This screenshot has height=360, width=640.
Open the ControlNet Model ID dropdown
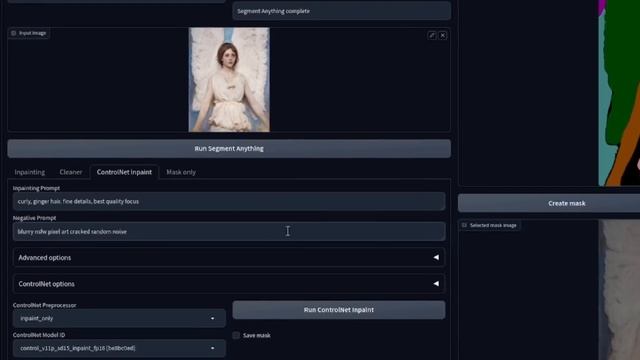[x=119, y=348]
